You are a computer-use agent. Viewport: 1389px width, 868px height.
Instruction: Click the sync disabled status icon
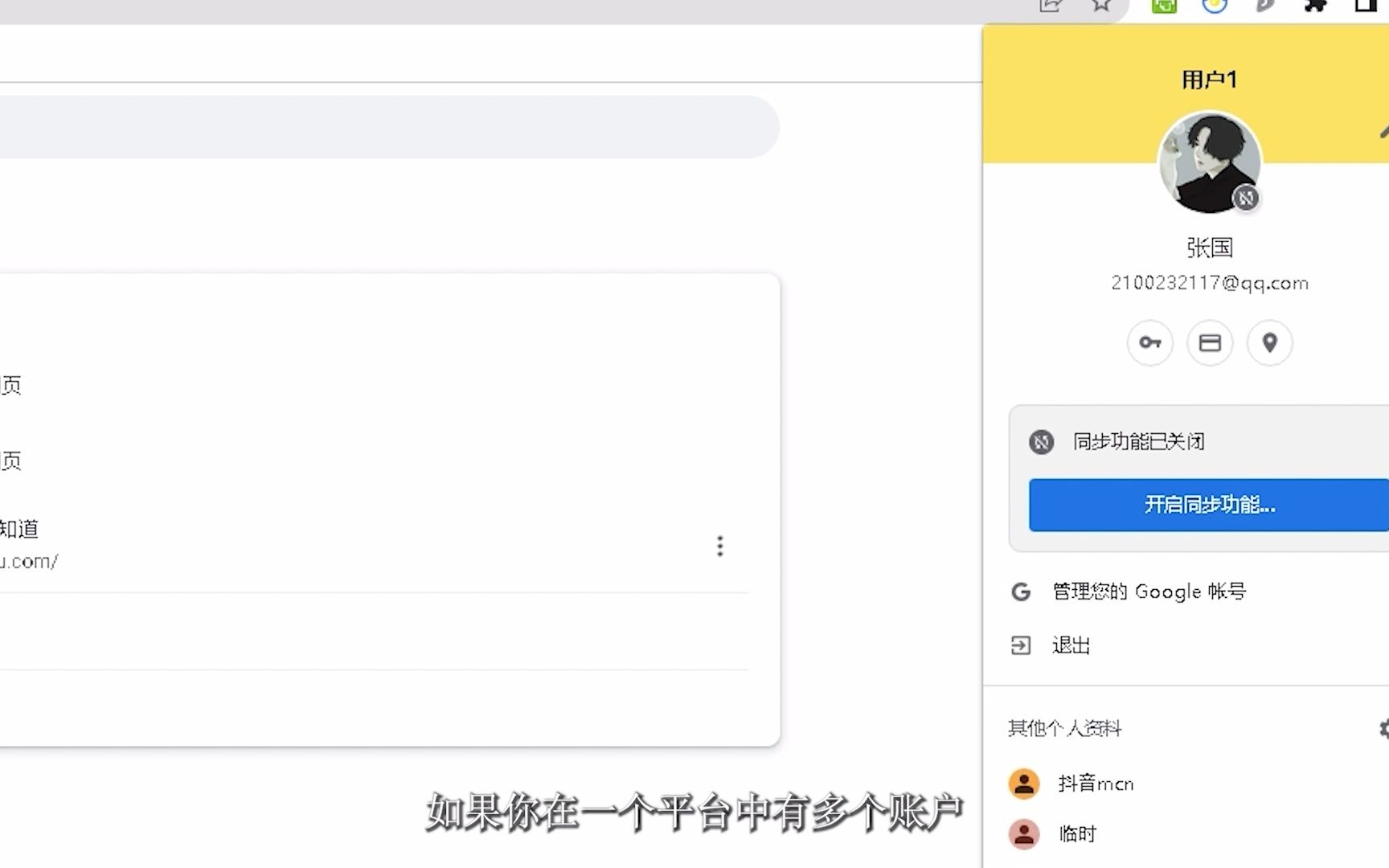tap(1041, 442)
